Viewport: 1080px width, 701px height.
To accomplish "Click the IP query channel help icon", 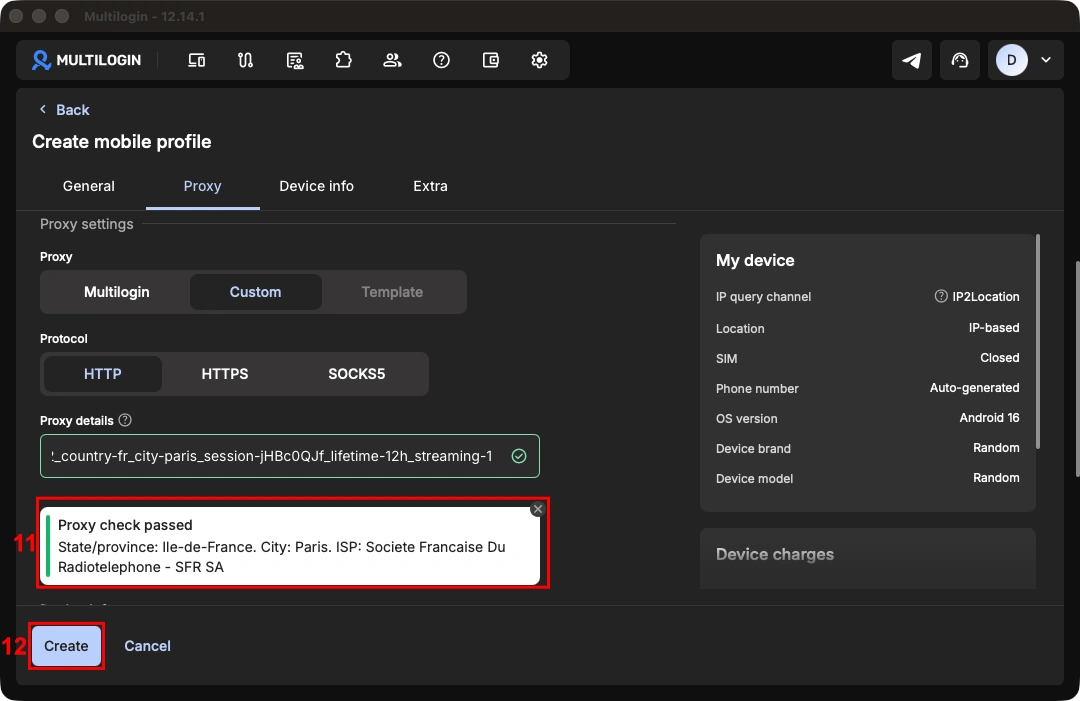I will tap(941, 296).
